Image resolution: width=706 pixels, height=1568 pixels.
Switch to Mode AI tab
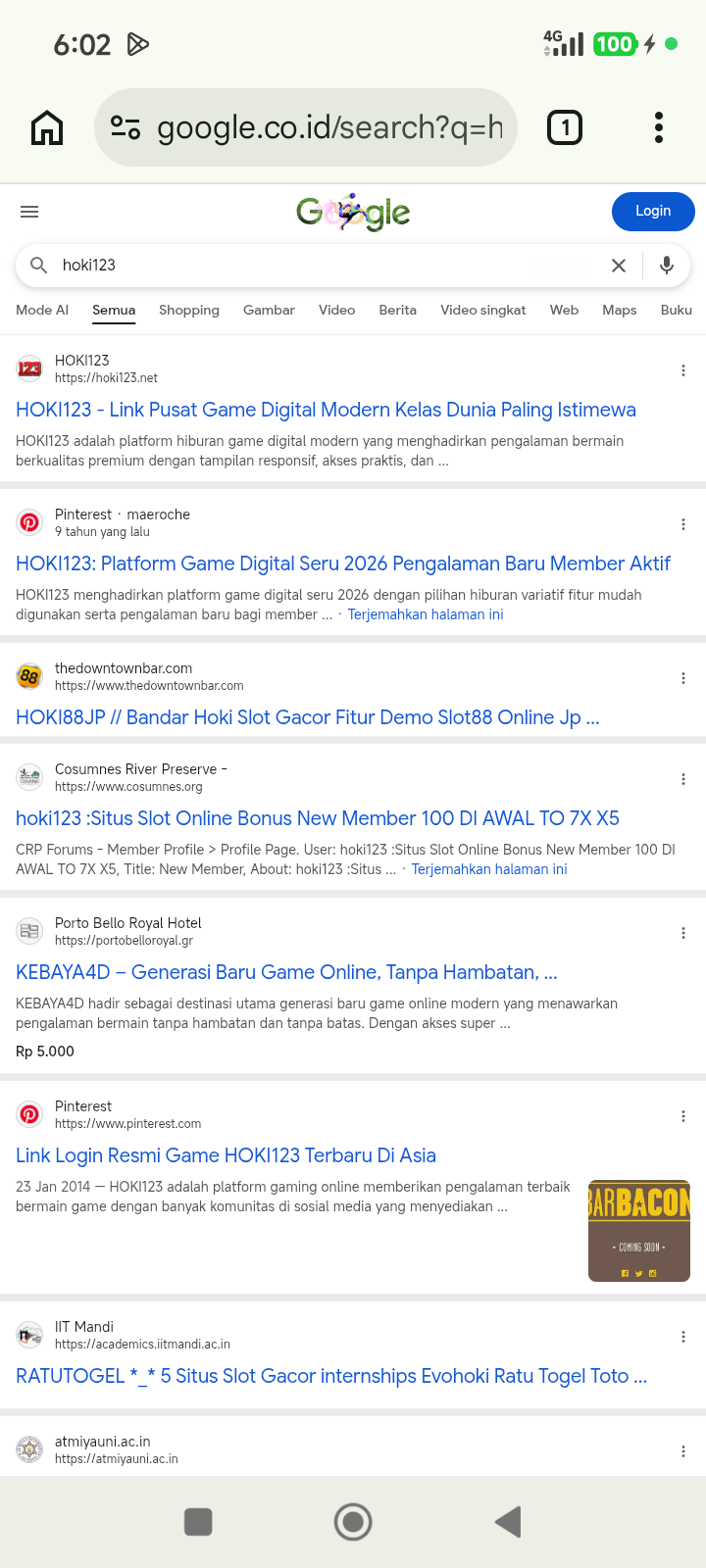[42, 310]
